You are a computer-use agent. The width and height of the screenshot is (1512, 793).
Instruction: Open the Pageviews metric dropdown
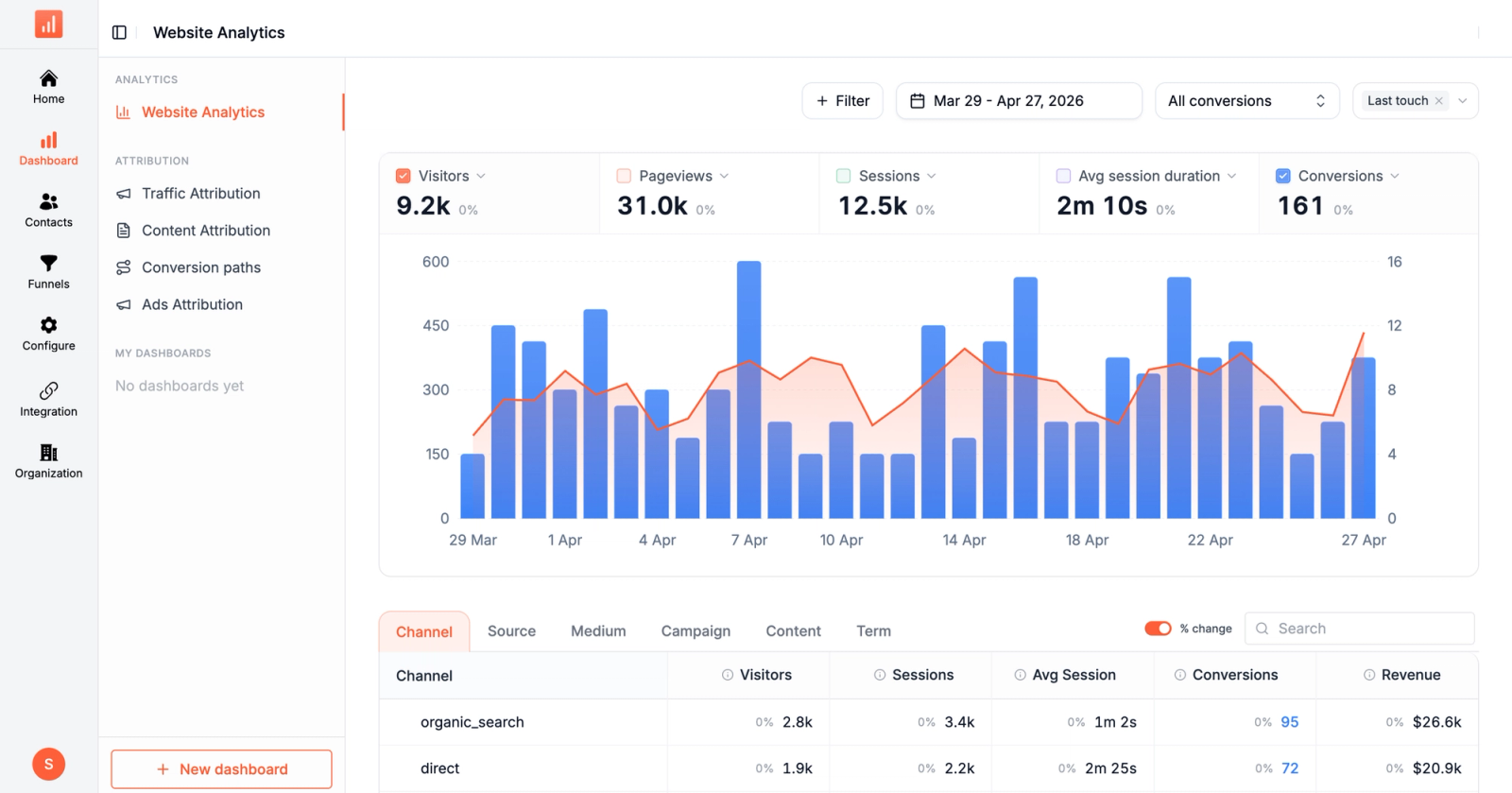click(724, 176)
